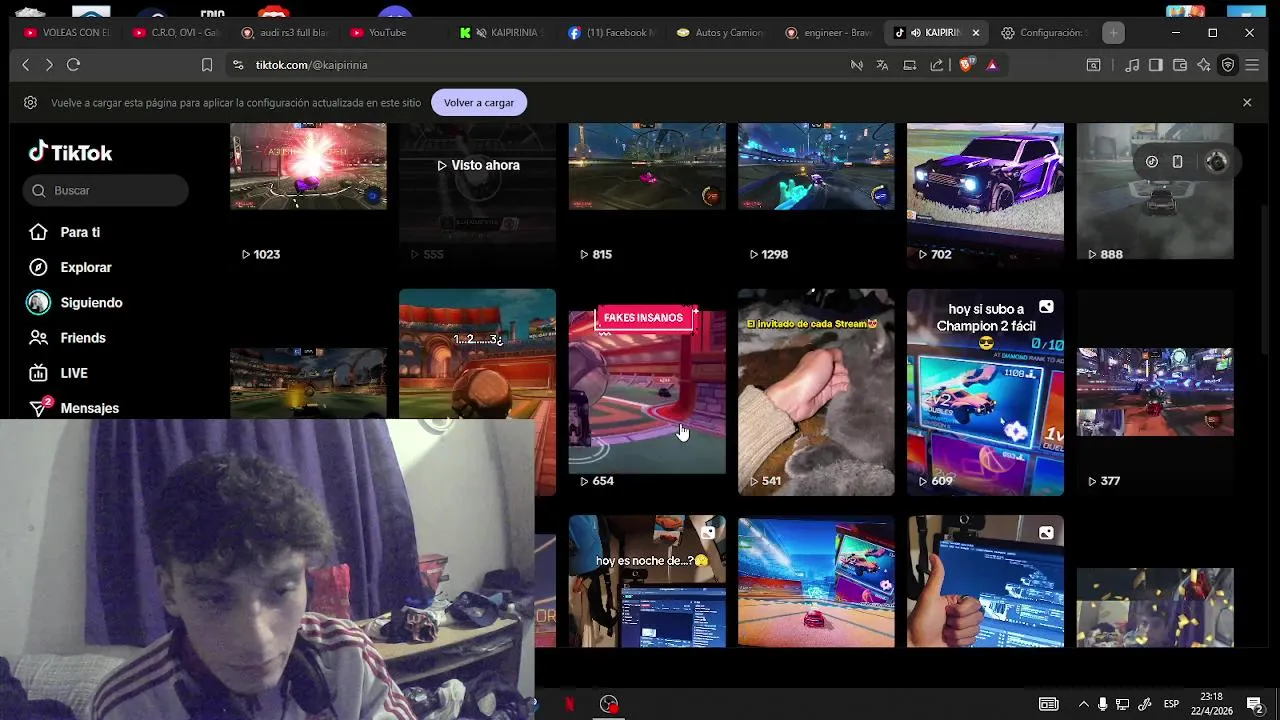
Task: Close the active KAIPIRINIA TikTok tab
Action: [x=976, y=33]
